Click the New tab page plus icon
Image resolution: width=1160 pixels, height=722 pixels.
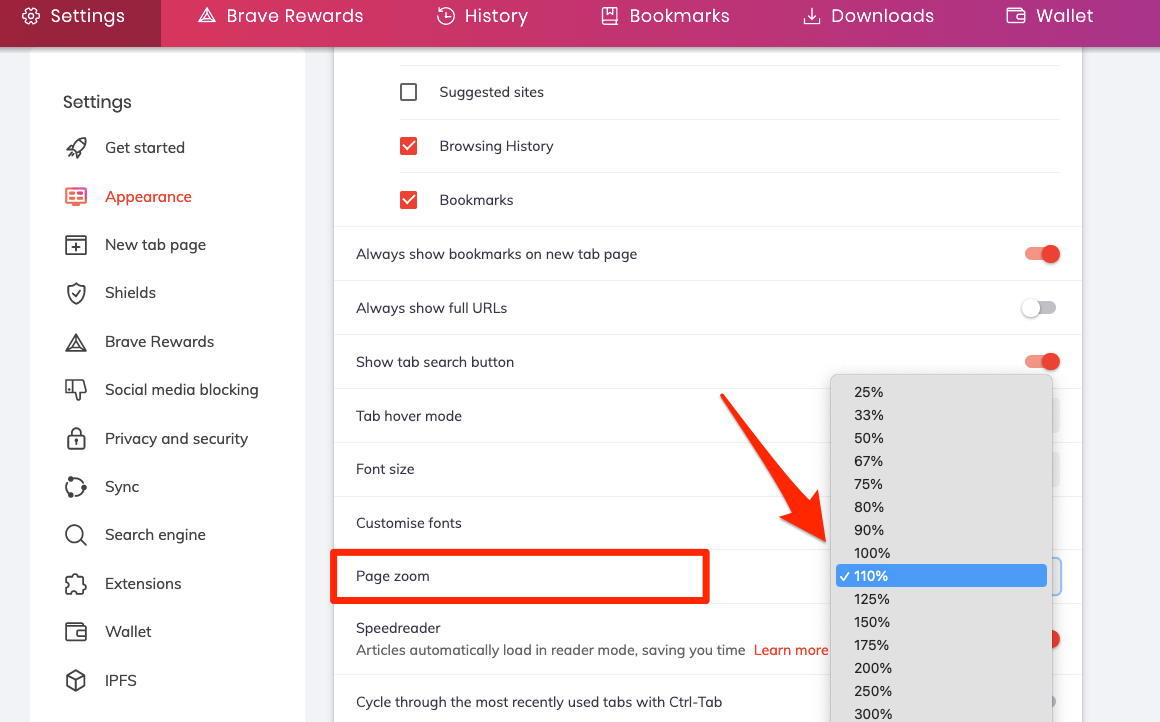point(76,245)
